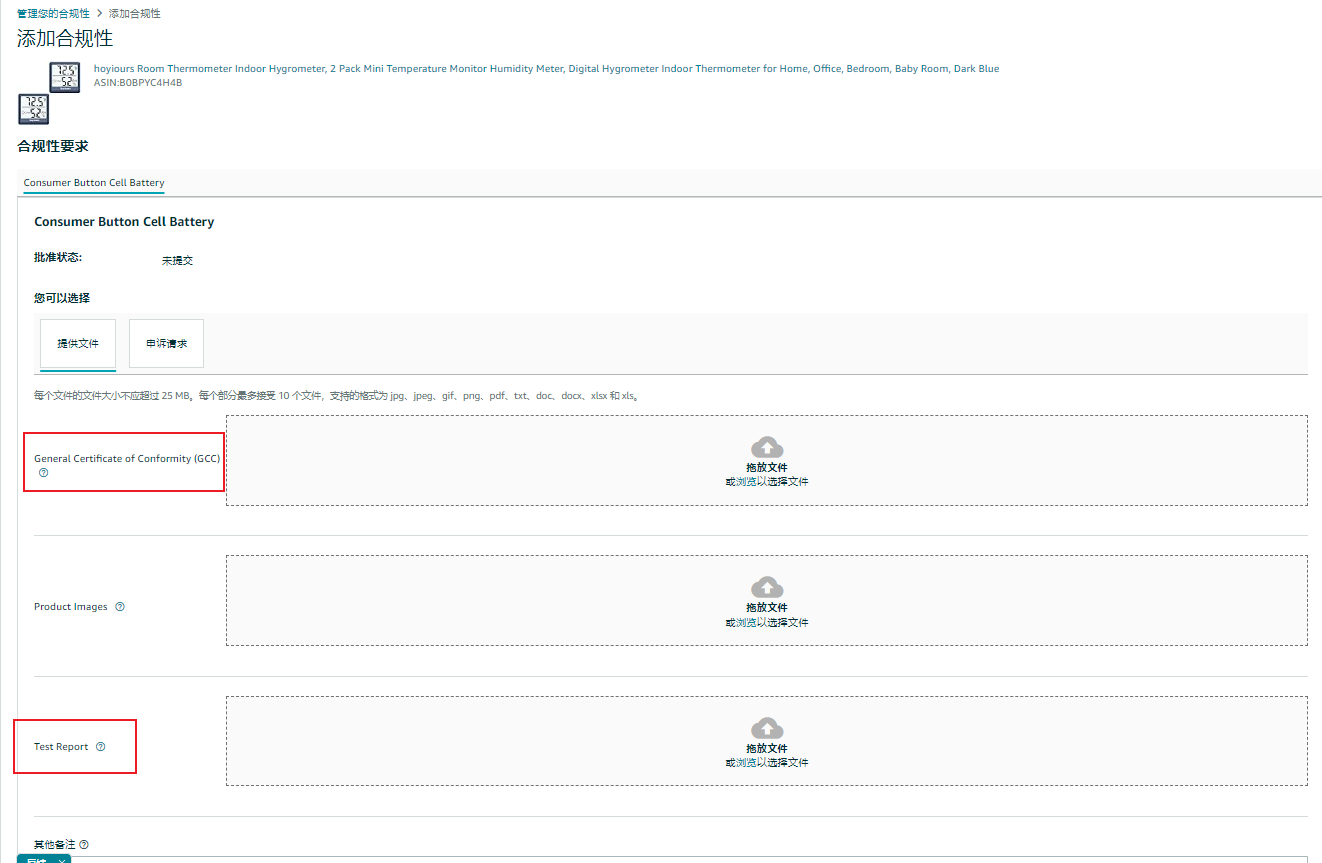The height and width of the screenshot is (863, 1322).
Task: Click the 浏览 link in the Product Images upload area
Action: [745, 622]
